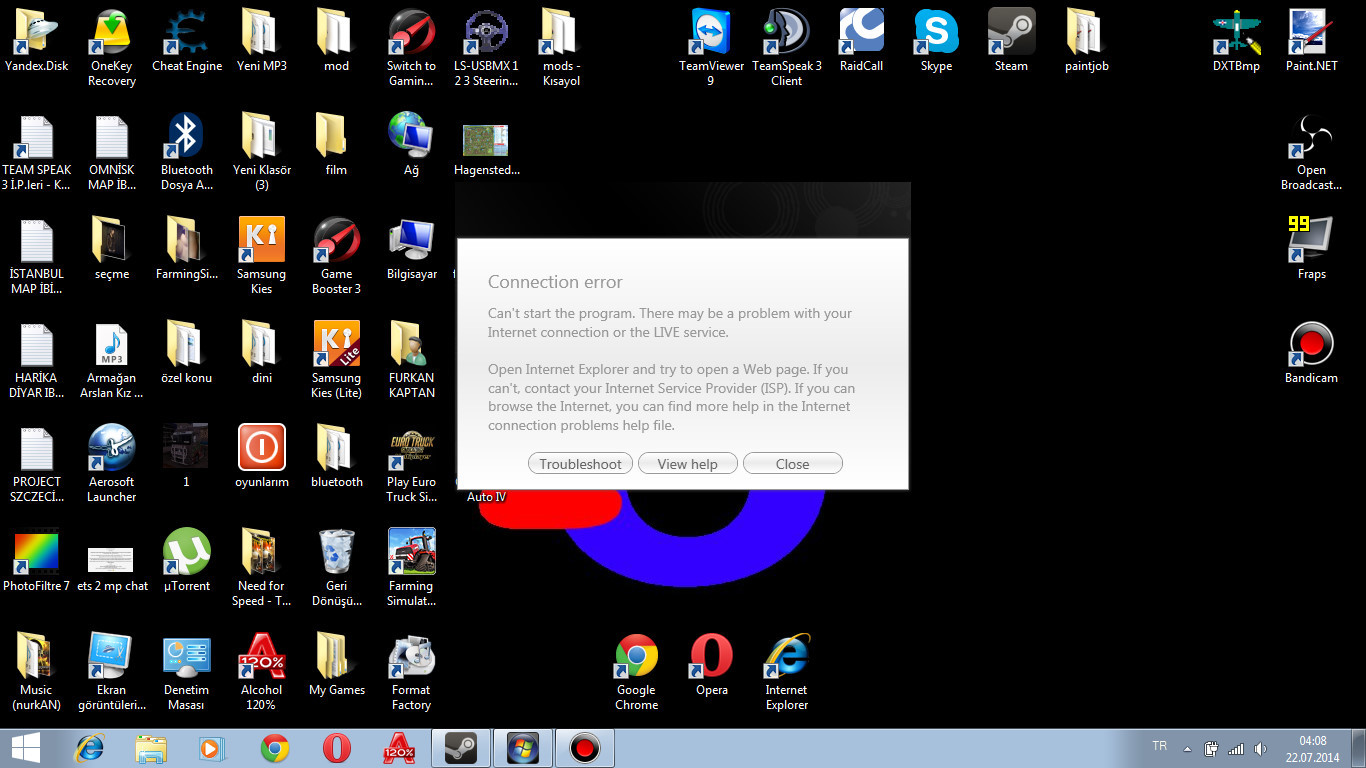Show hidden system tray icons
The height and width of the screenshot is (768, 1366).
1187,748
